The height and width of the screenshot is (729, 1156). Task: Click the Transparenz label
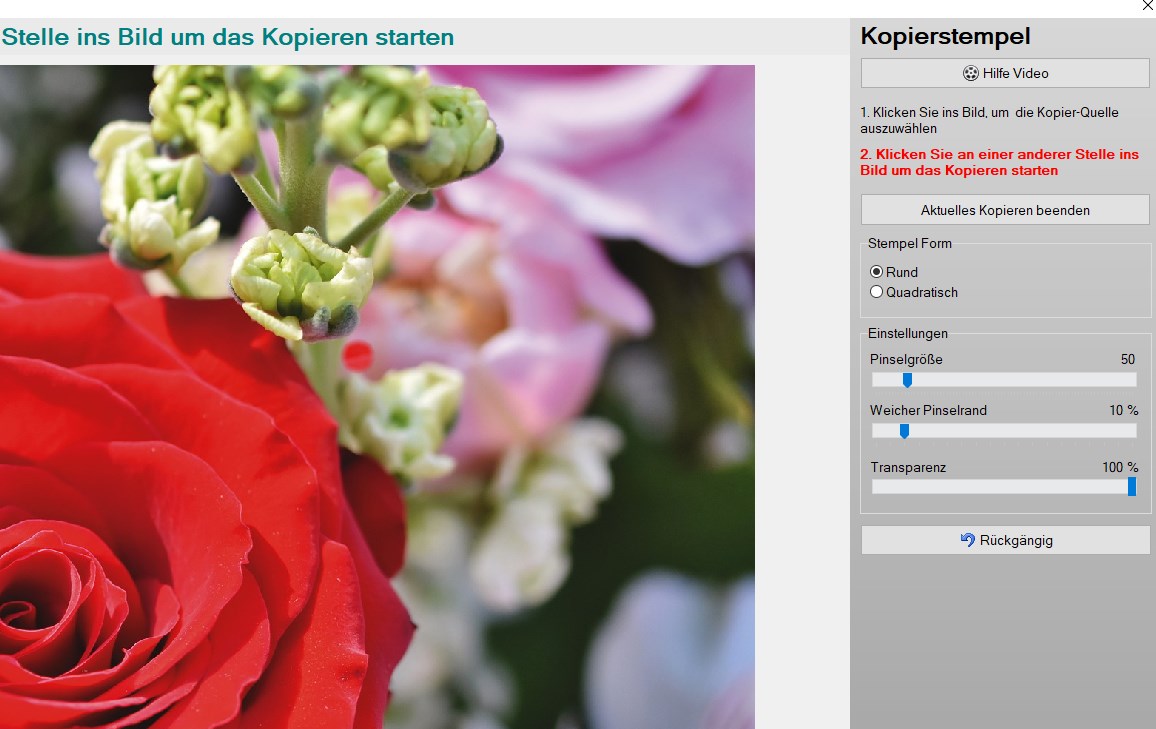(908, 467)
